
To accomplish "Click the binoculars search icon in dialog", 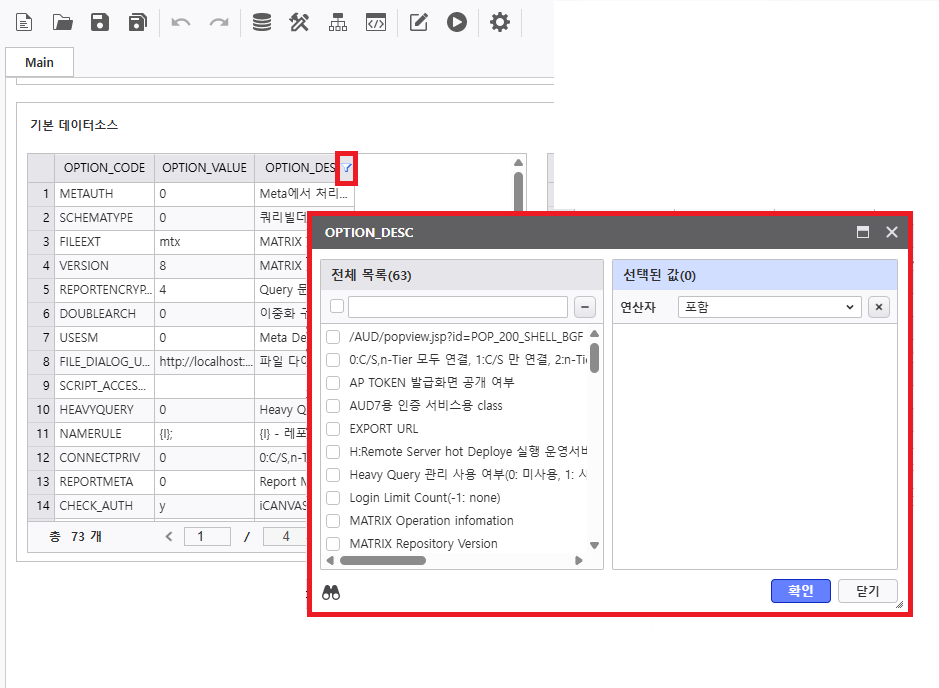I will pyautogui.click(x=331, y=593).
